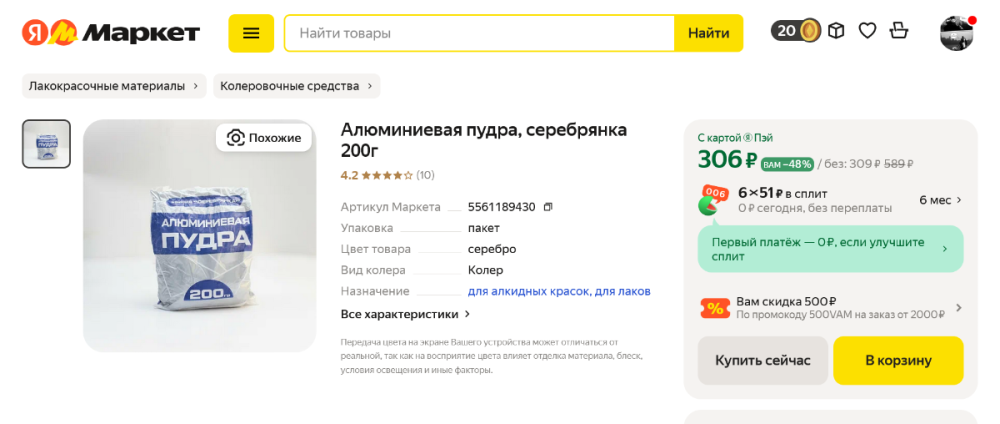Click the Найти товары search field
The image size is (1000, 424).
[480, 33]
